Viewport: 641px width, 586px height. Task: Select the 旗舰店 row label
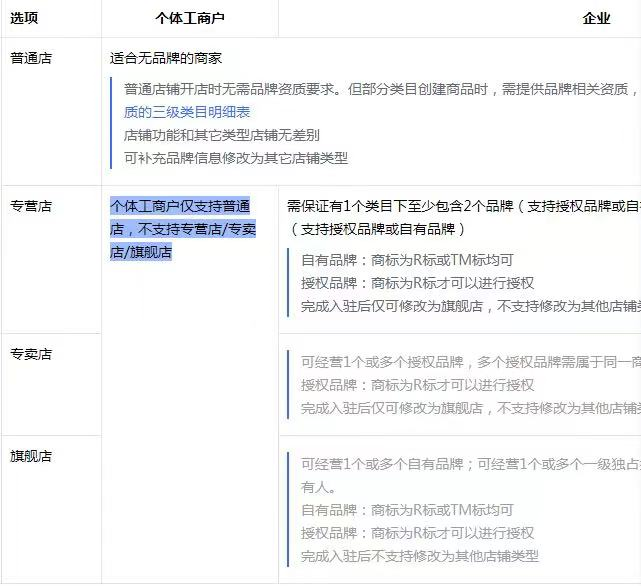coord(31,456)
